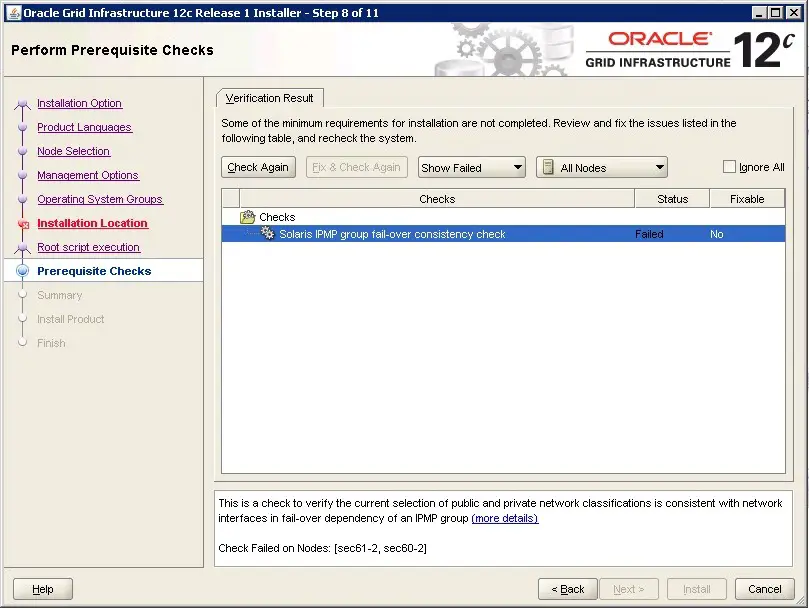Click the Fix & Check Again button
This screenshot has height=609, width=809.
pyautogui.click(x=357, y=167)
